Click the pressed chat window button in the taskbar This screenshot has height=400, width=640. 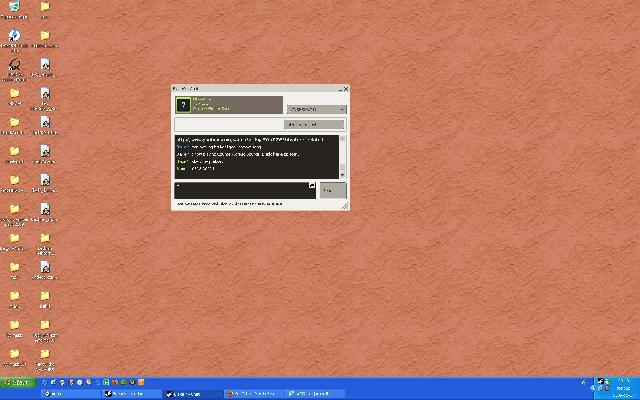point(192,394)
